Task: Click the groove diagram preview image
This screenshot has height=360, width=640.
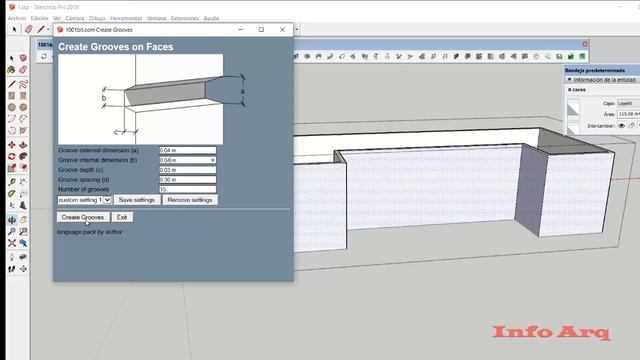Action: 140,99
